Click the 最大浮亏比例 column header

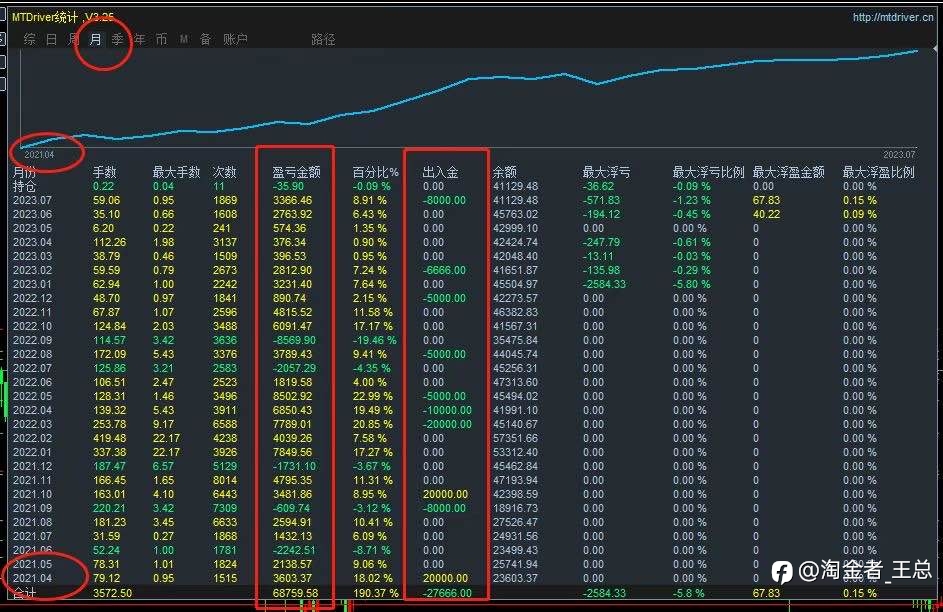point(708,173)
